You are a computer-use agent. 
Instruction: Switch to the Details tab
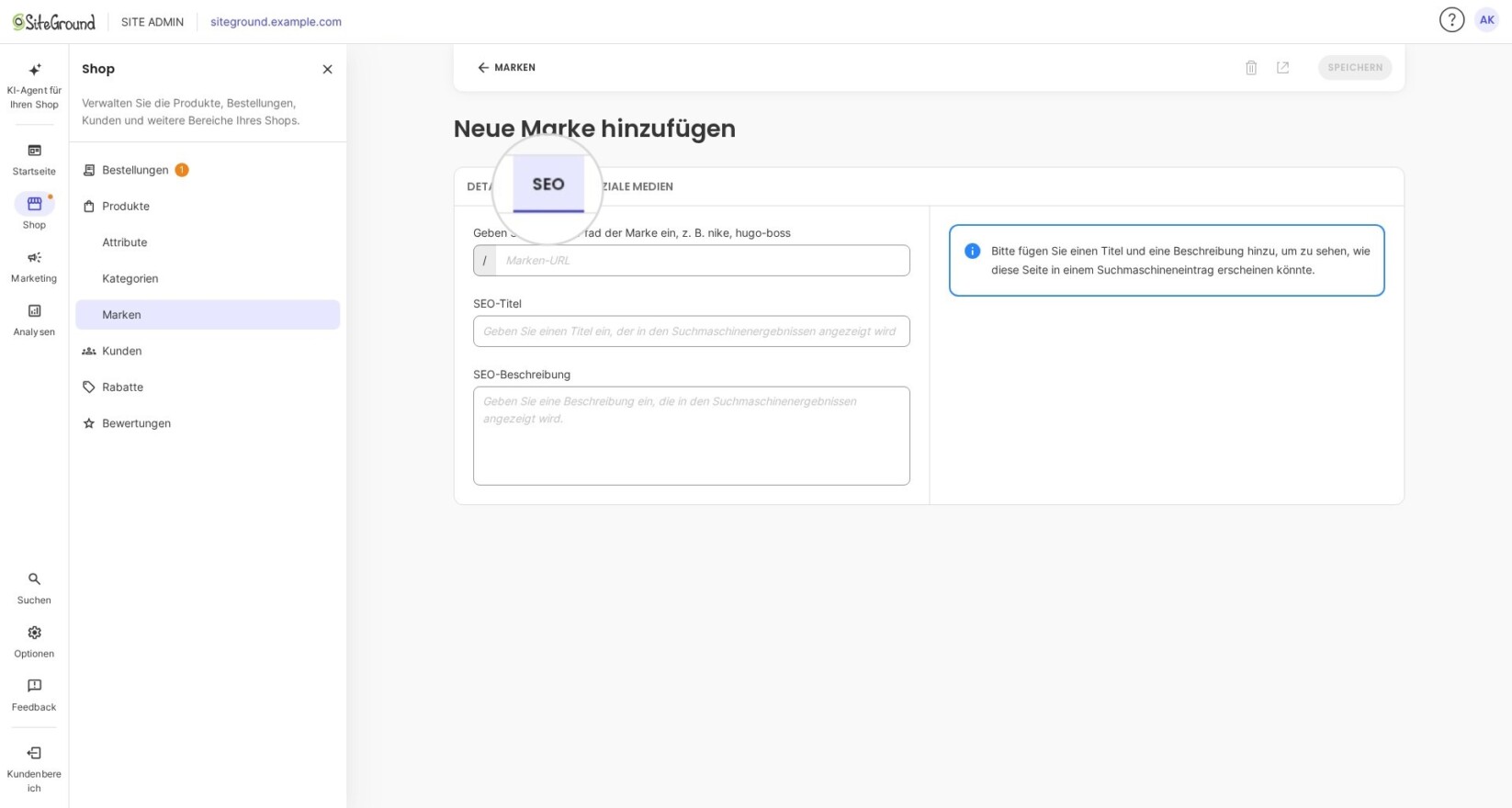click(x=480, y=186)
